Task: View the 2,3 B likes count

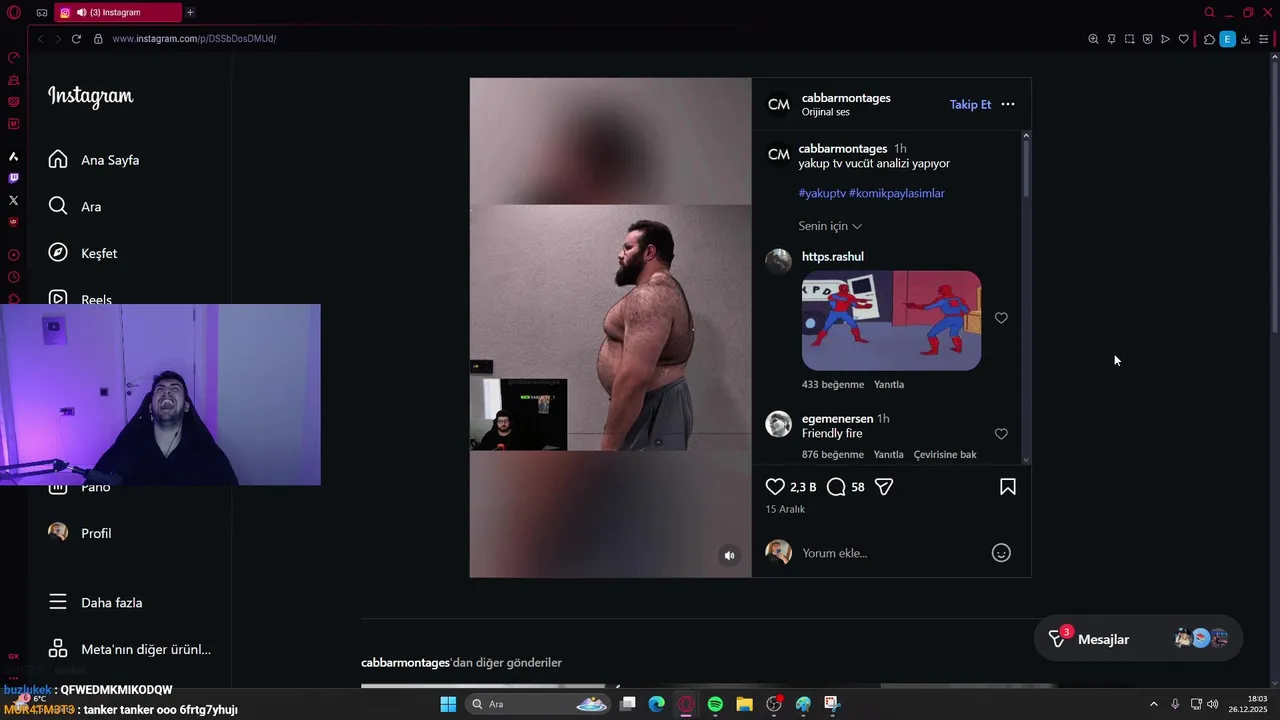Action: click(x=803, y=487)
